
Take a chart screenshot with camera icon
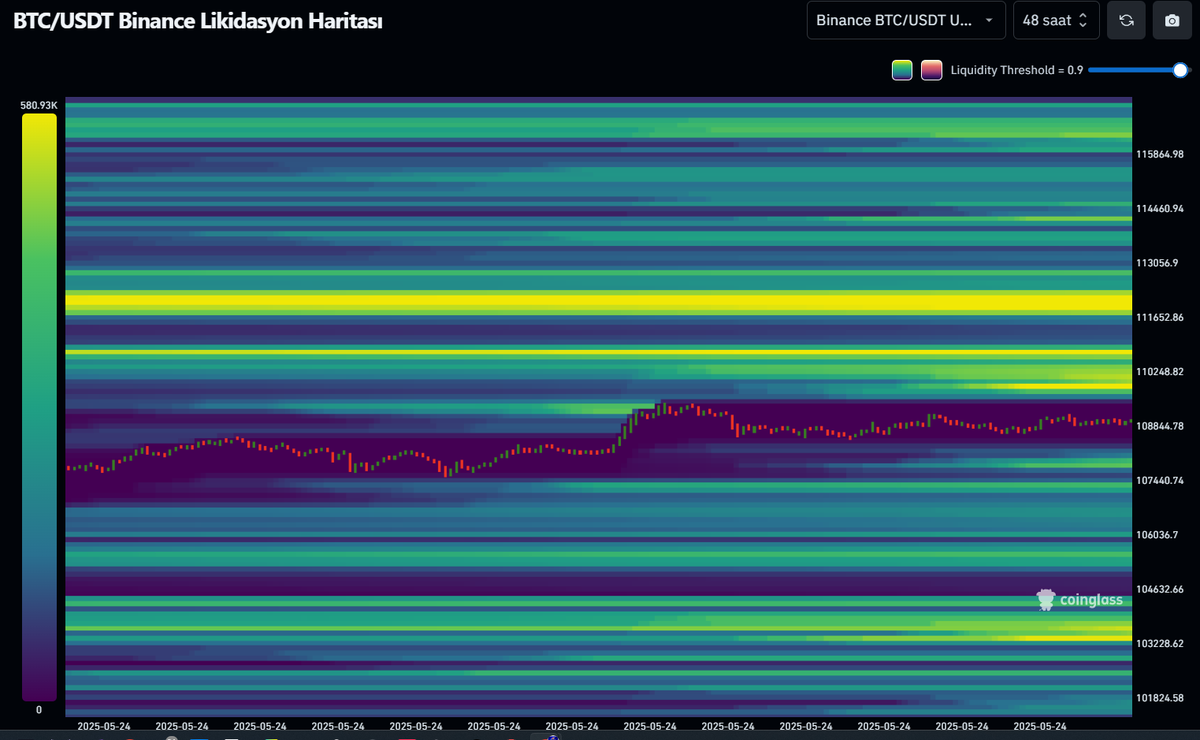pos(1172,20)
